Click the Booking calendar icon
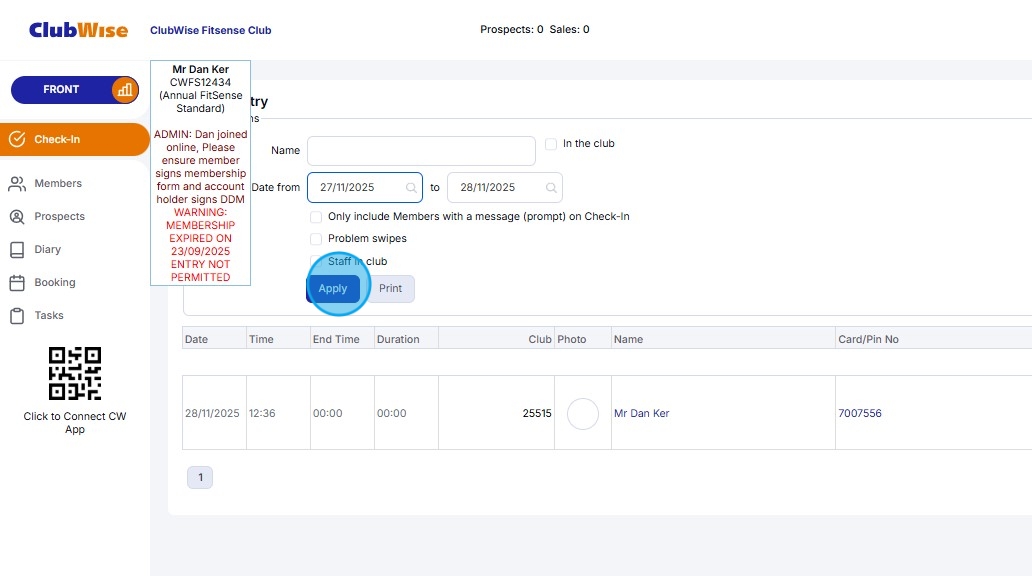The image size is (1032, 576). click(17, 282)
